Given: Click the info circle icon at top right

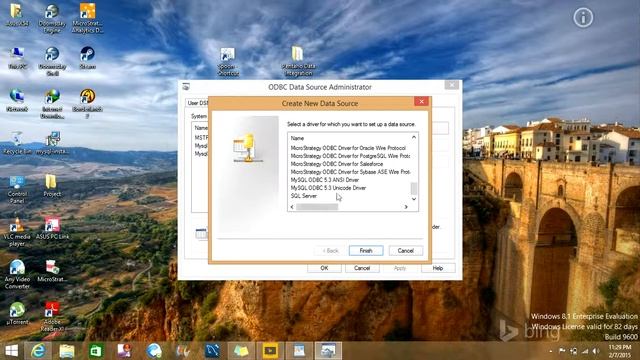Looking at the screenshot, I should [583, 18].
